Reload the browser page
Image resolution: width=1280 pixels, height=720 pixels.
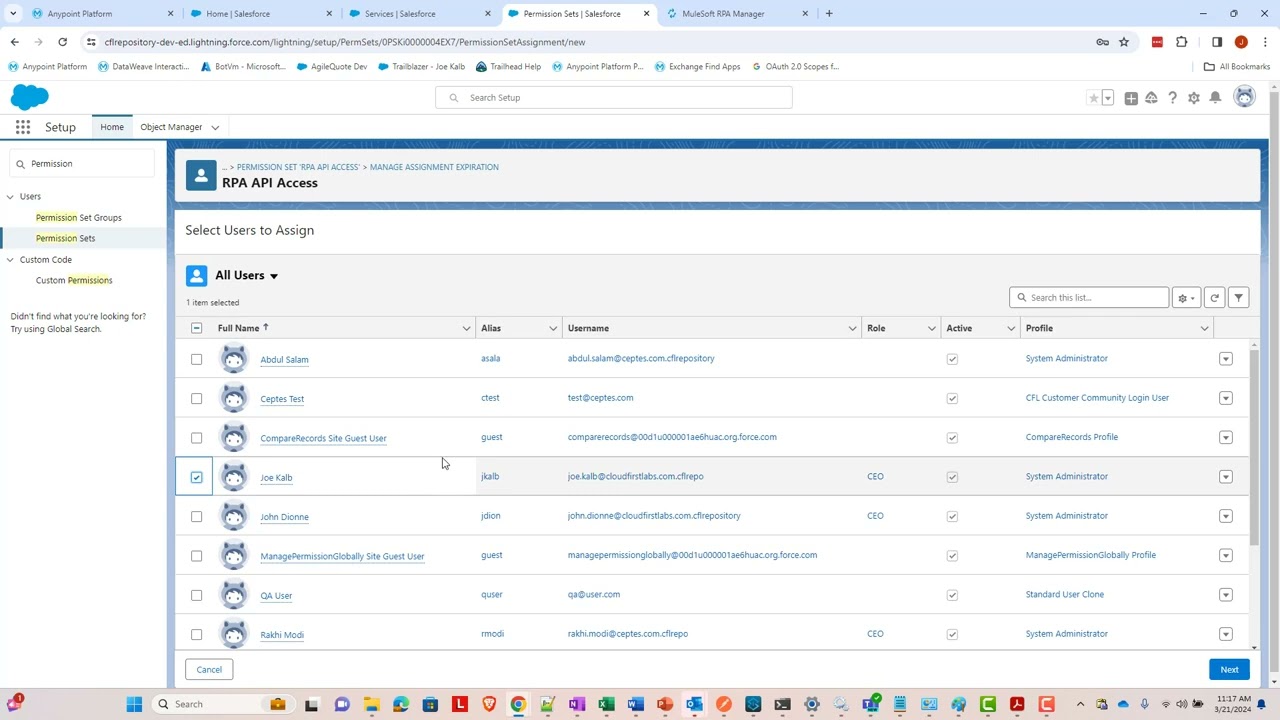[62, 42]
